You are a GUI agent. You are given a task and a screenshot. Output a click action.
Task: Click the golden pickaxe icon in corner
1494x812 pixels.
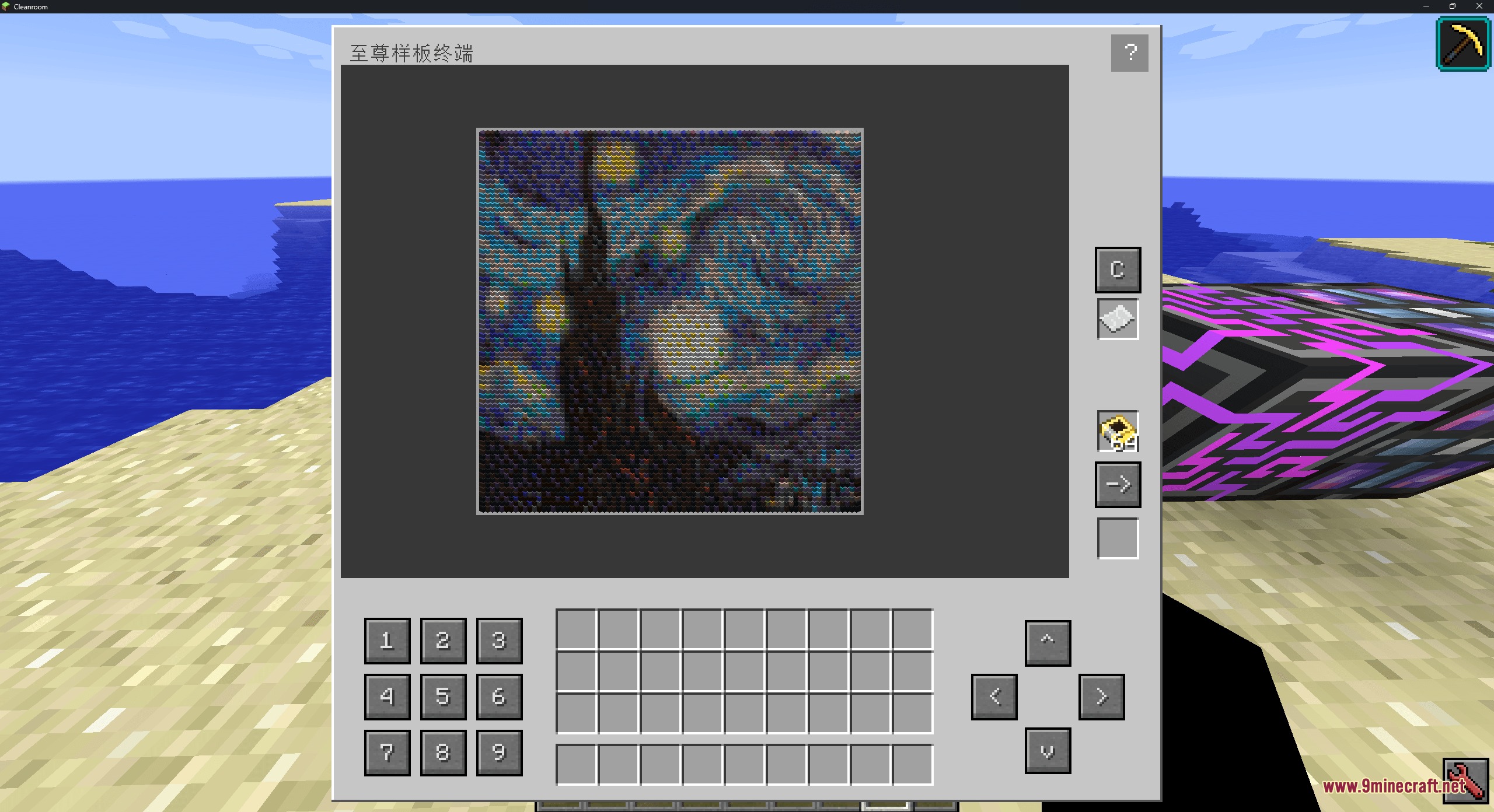click(x=1463, y=44)
